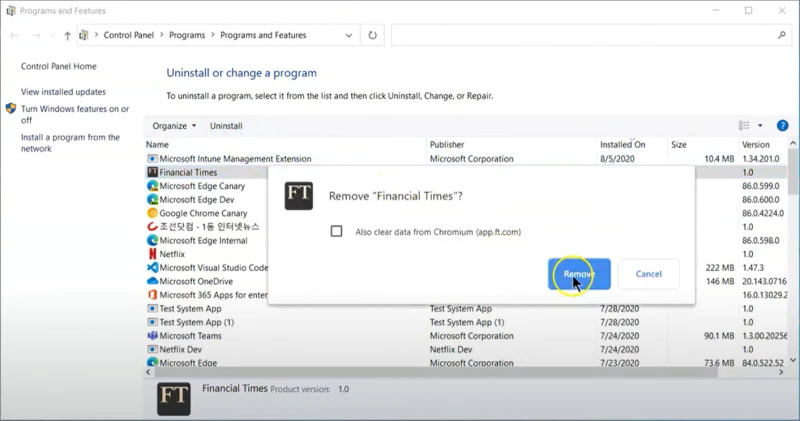Click the 8/5/2020 installed date cell
The width and height of the screenshot is (800, 421).
coord(617,159)
